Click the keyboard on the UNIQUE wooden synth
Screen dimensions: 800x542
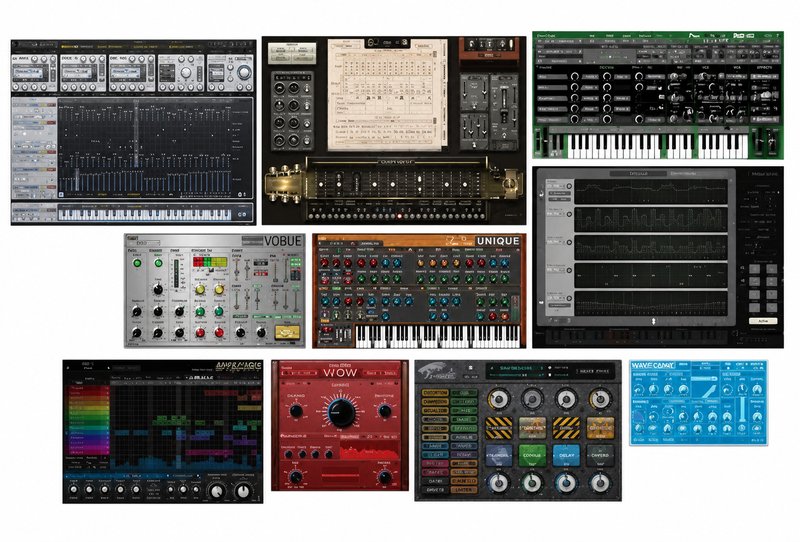coord(437,336)
